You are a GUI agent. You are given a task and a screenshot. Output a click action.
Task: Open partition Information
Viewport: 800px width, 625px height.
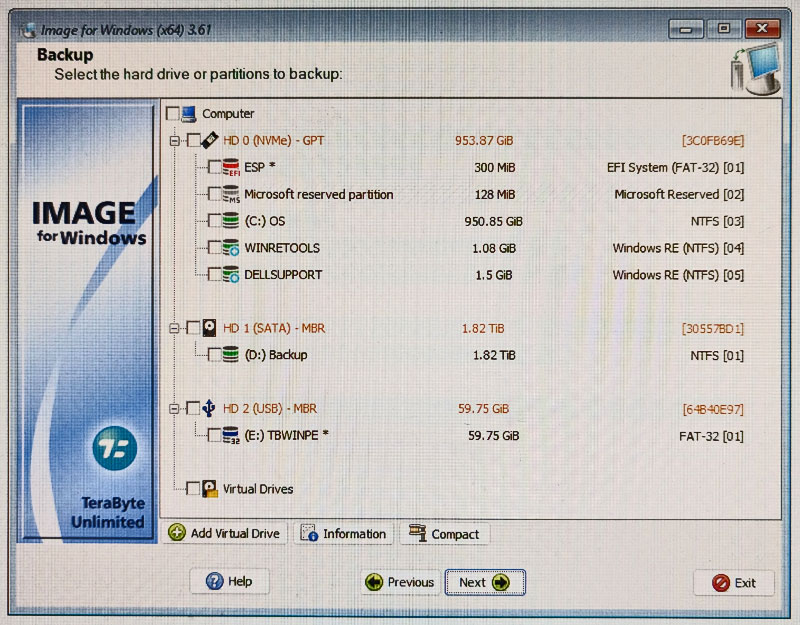[x=343, y=534]
